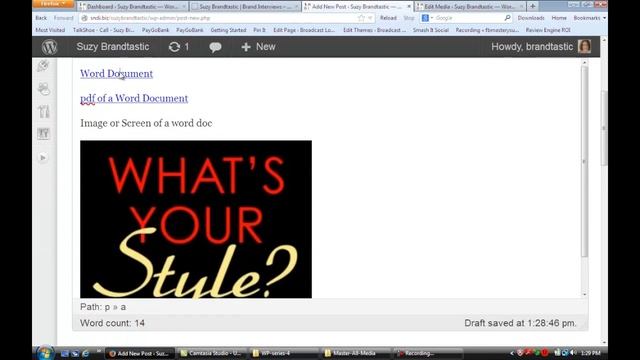Open the Edit Page - Broadcast bookmark

pos(304,30)
